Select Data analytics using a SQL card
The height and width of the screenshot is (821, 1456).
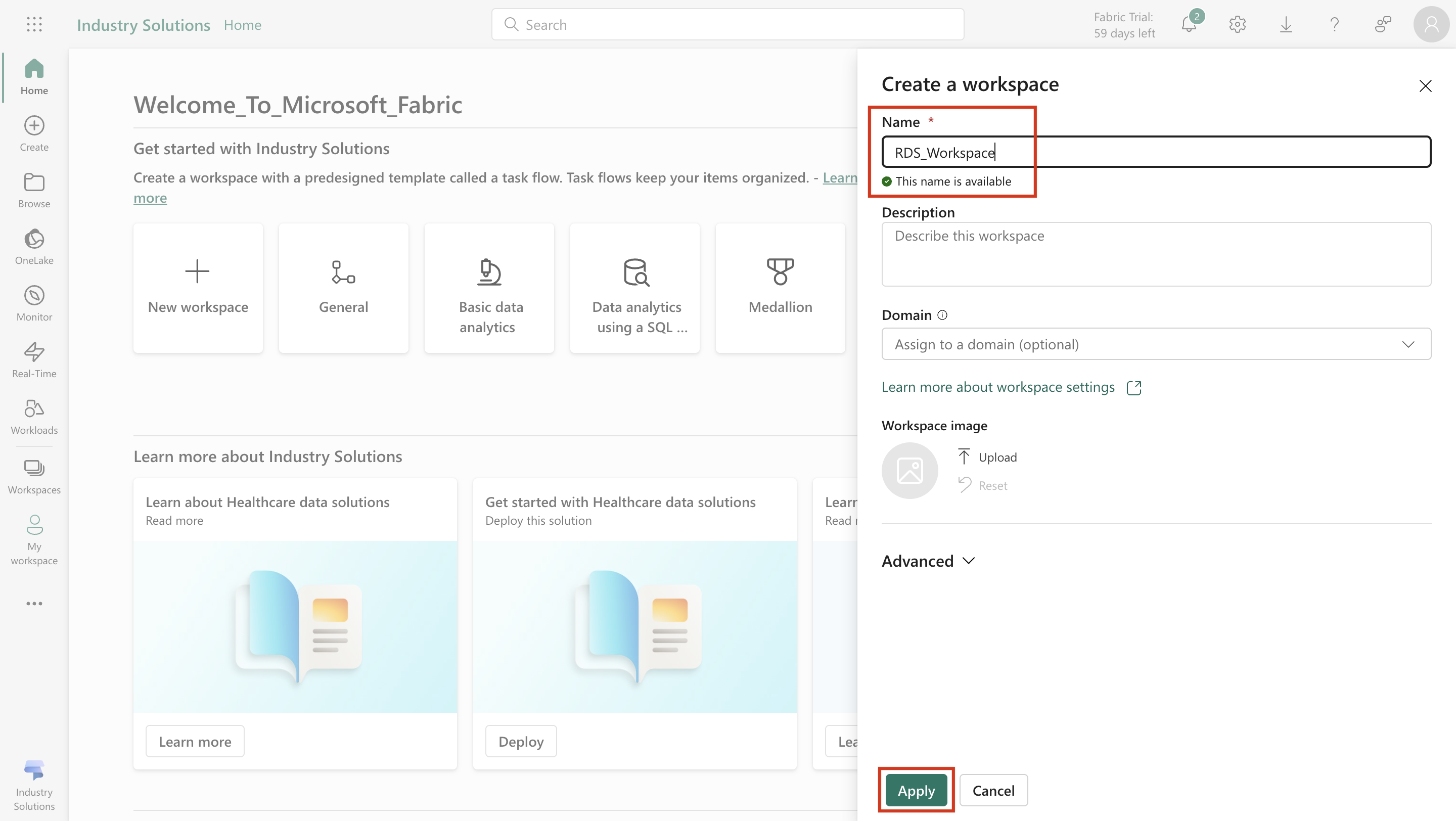[635, 288]
